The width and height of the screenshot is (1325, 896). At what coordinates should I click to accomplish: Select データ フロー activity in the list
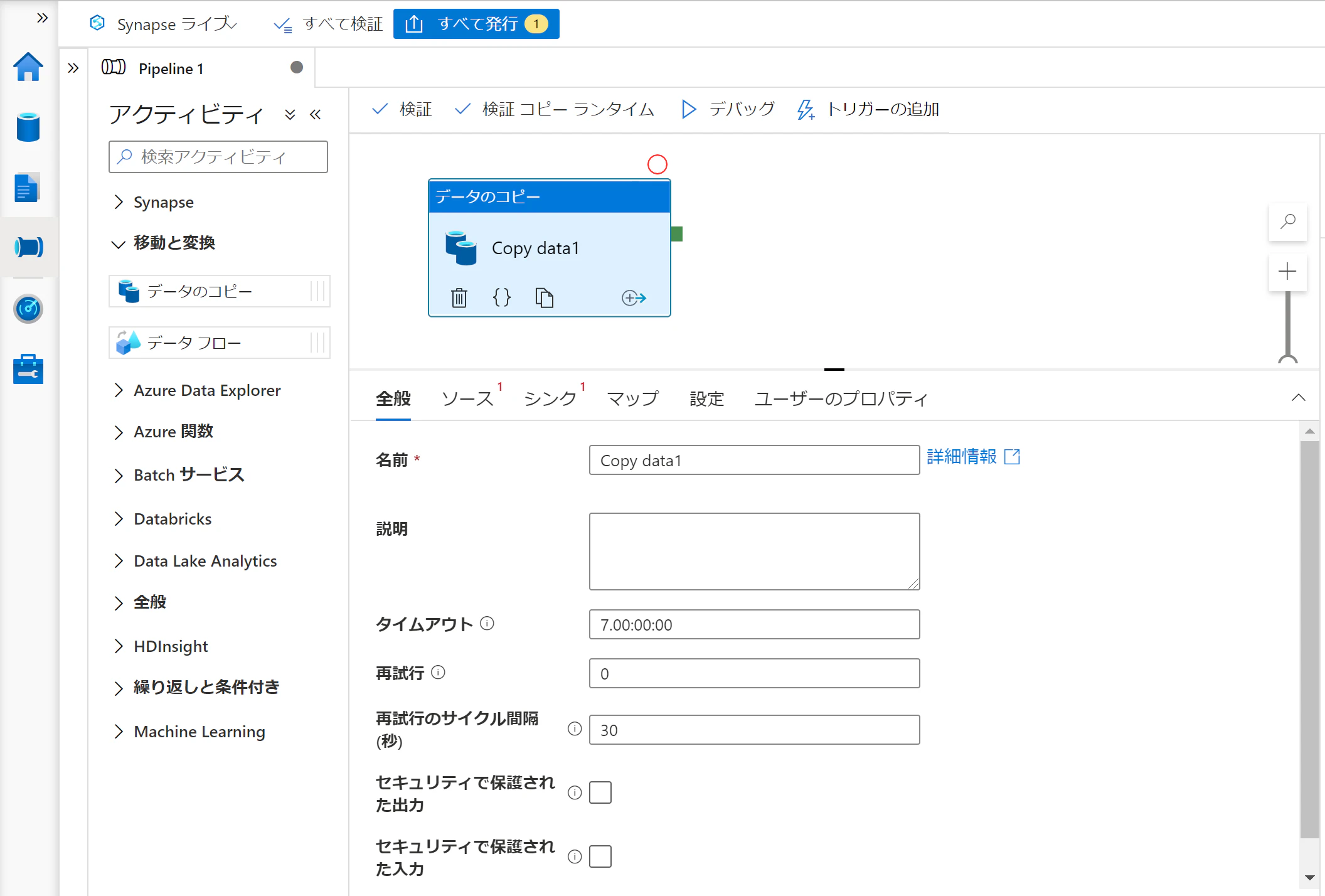220,343
